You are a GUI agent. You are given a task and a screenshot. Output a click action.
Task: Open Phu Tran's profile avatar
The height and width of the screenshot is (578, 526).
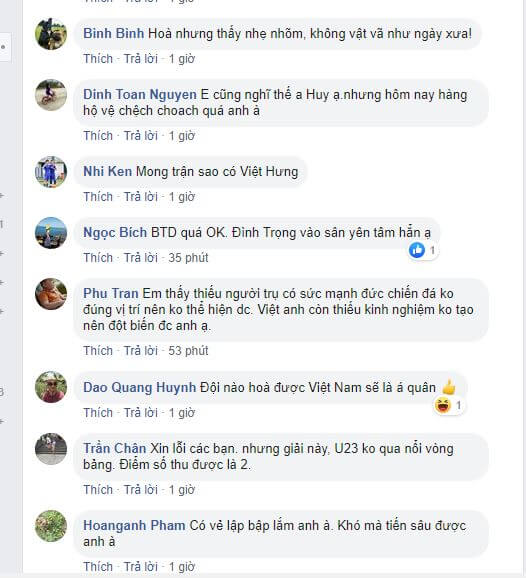point(51,294)
